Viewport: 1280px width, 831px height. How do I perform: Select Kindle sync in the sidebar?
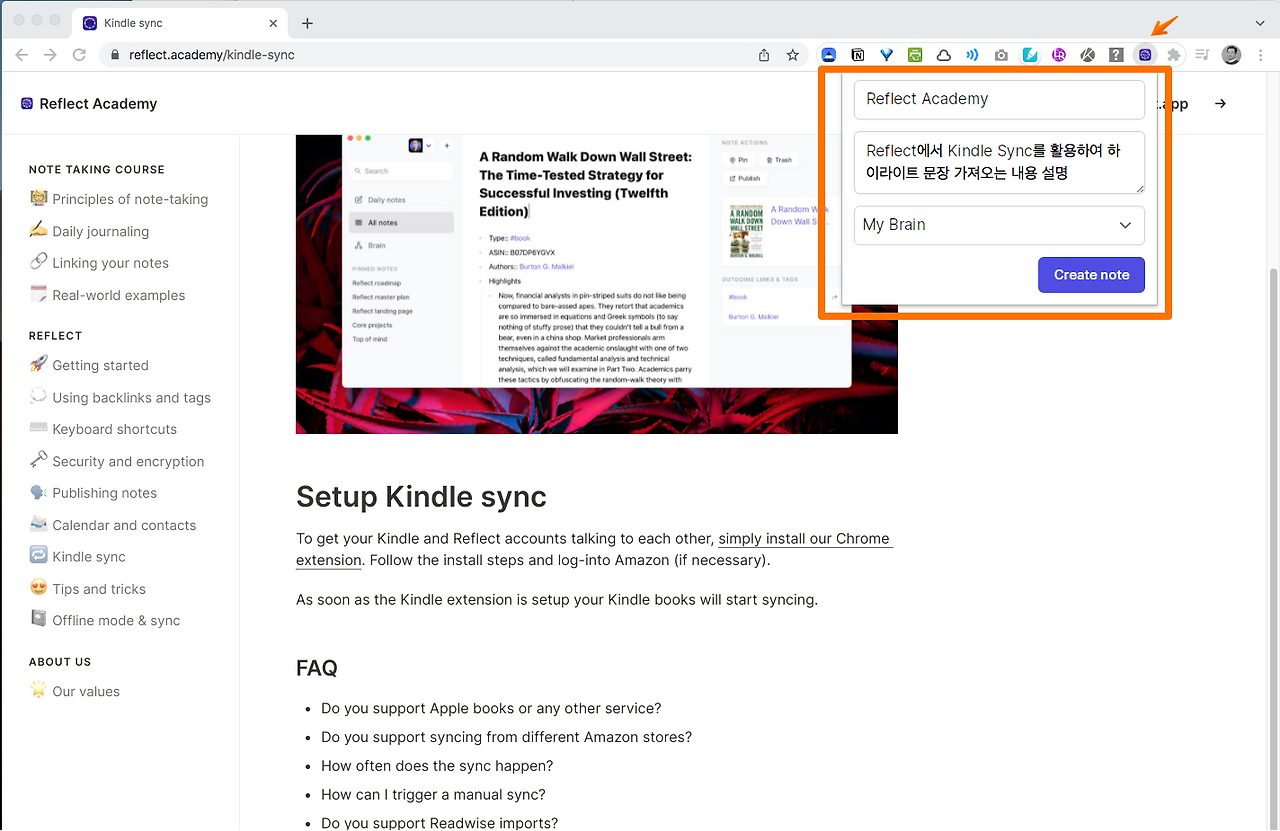pos(78,557)
